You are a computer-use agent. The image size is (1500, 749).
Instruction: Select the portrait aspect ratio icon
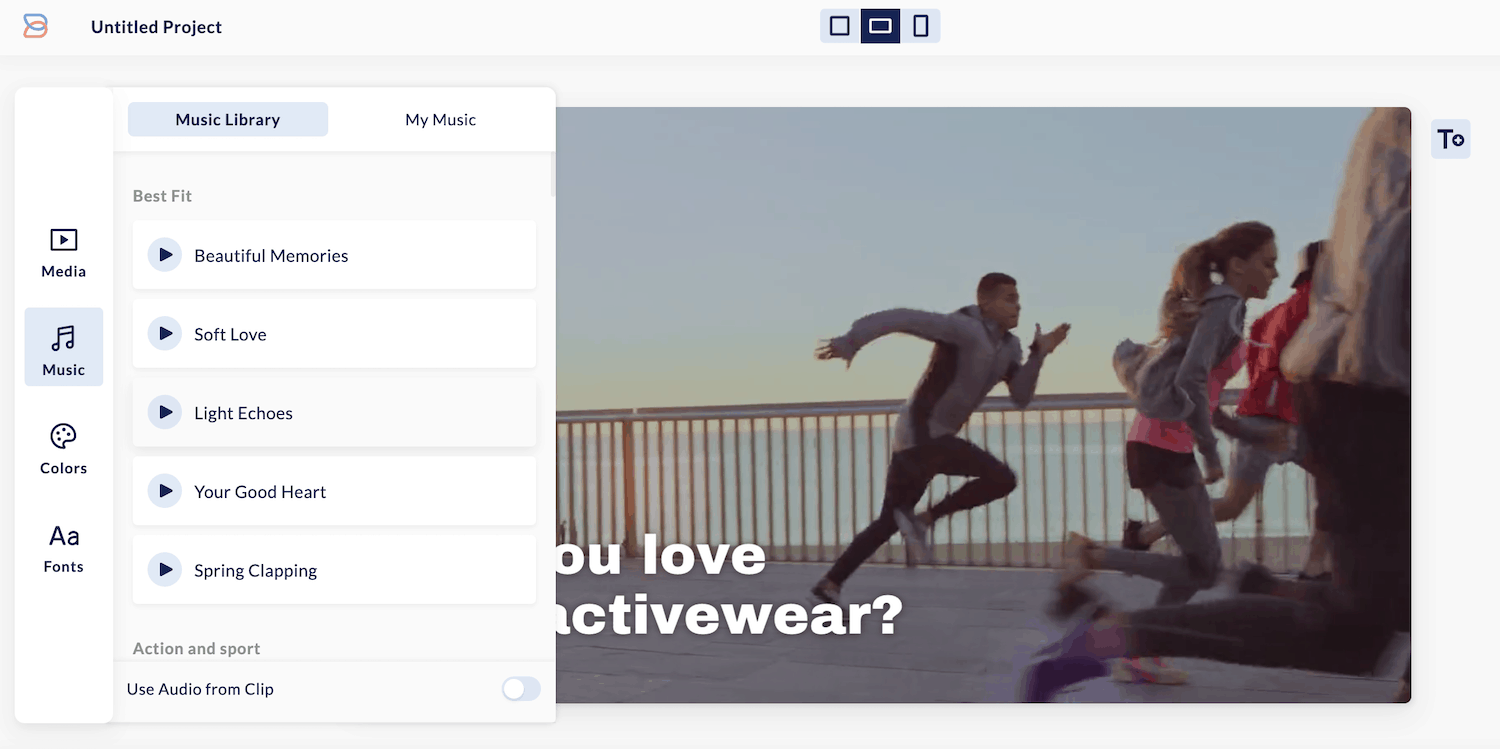(921, 26)
